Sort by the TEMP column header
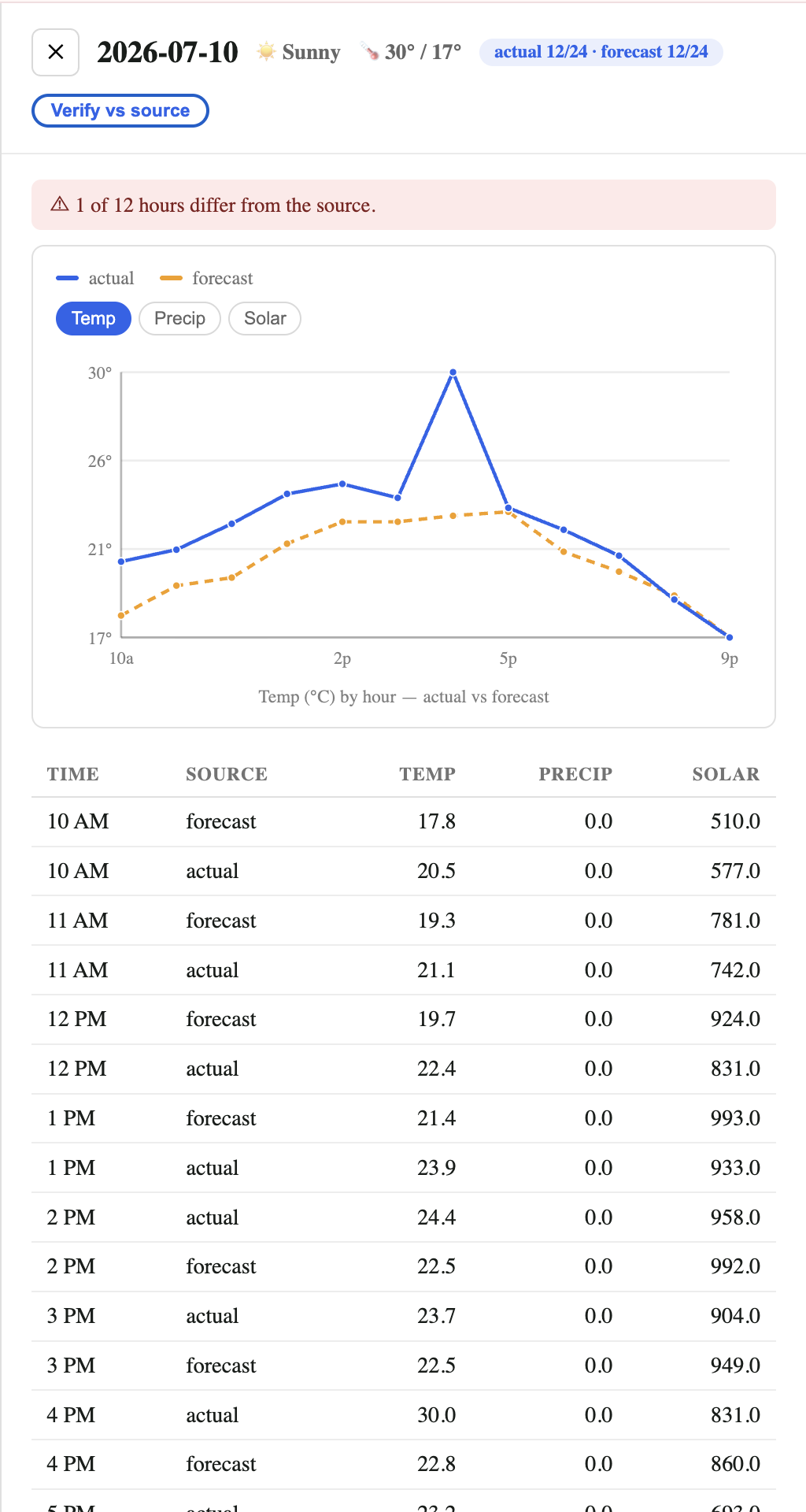 [x=427, y=774]
